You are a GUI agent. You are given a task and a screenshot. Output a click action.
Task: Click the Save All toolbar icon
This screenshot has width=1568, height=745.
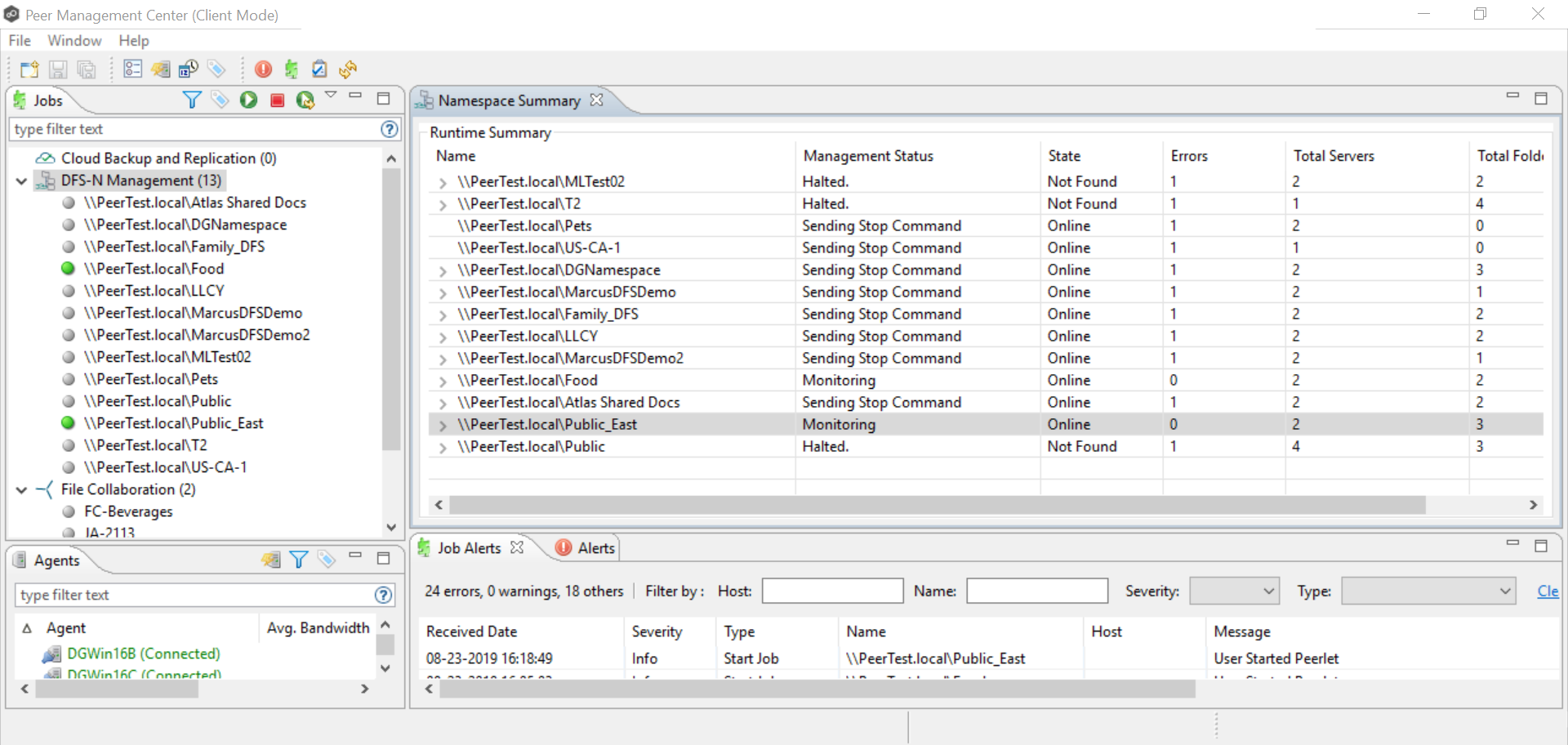coord(86,69)
